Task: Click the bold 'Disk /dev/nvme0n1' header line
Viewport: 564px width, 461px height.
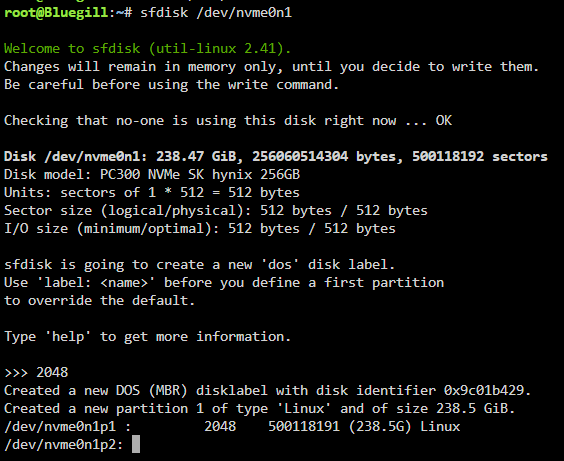Action: (x=276, y=156)
